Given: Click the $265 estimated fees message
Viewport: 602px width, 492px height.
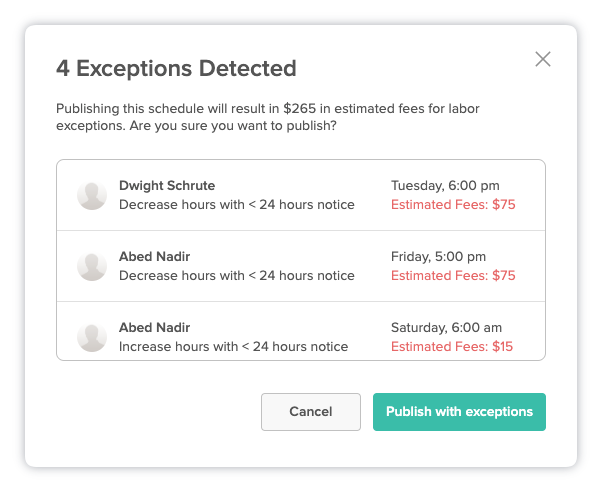Looking at the screenshot, I should (268, 117).
